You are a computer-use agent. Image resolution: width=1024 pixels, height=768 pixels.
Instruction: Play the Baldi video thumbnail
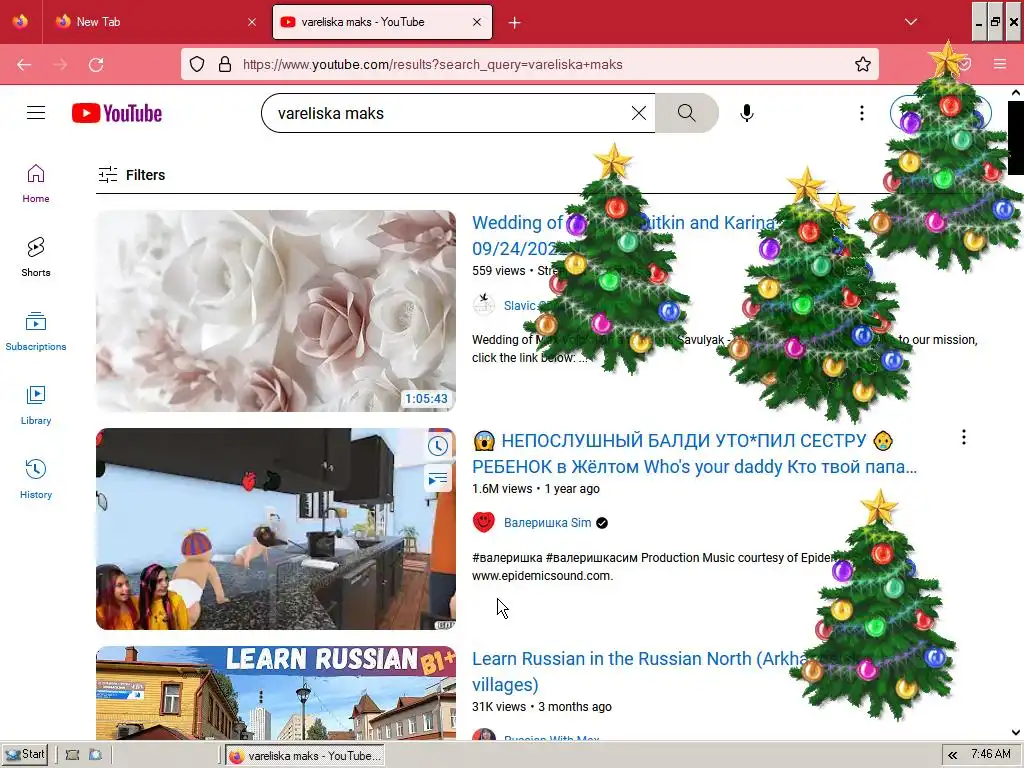(x=276, y=529)
